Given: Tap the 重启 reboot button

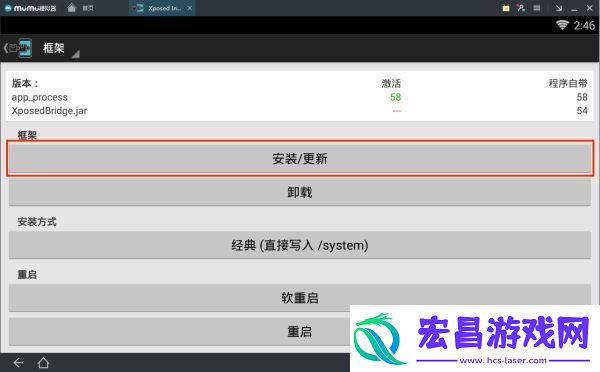Looking at the screenshot, I should [300, 331].
